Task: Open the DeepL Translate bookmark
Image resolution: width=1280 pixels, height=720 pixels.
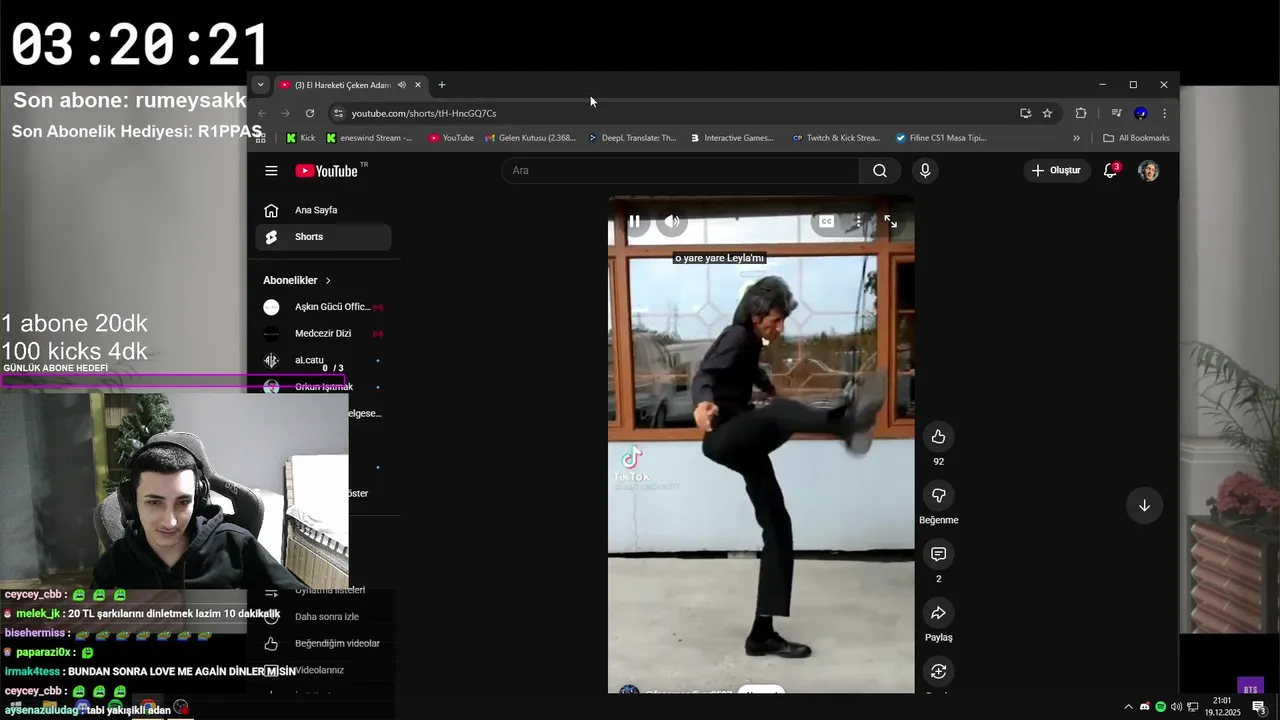Action: [x=633, y=138]
